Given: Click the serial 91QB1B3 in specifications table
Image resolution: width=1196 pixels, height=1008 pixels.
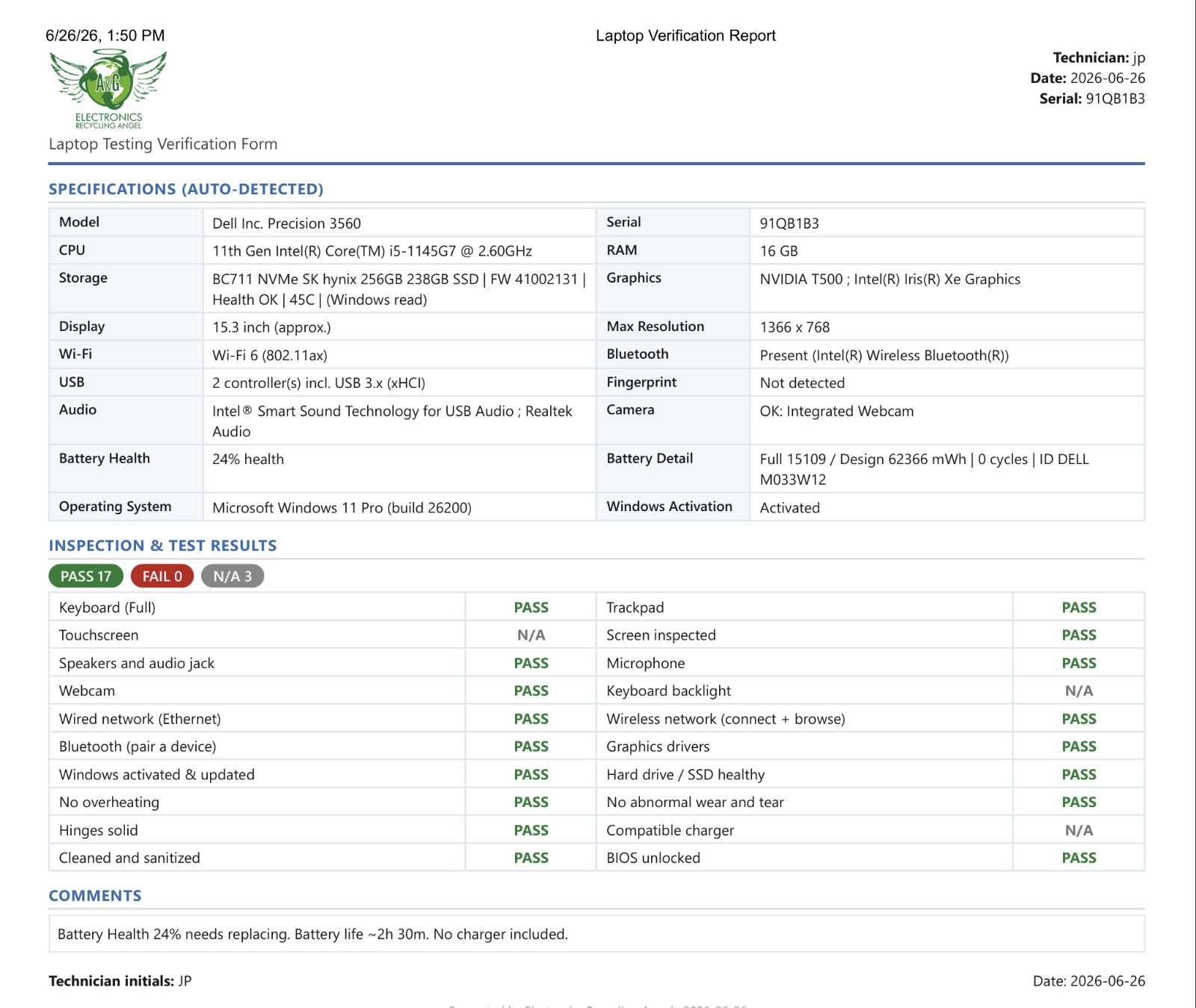Looking at the screenshot, I should tap(789, 223).
